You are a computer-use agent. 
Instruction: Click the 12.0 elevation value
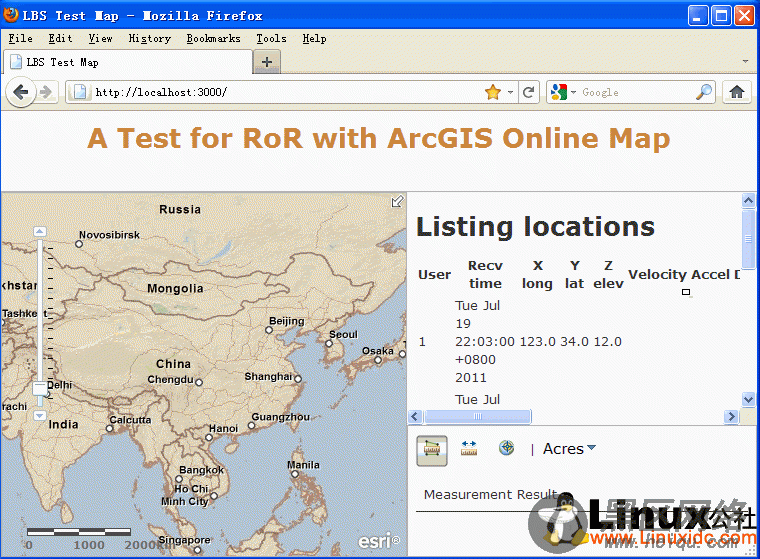pos(608,342)
